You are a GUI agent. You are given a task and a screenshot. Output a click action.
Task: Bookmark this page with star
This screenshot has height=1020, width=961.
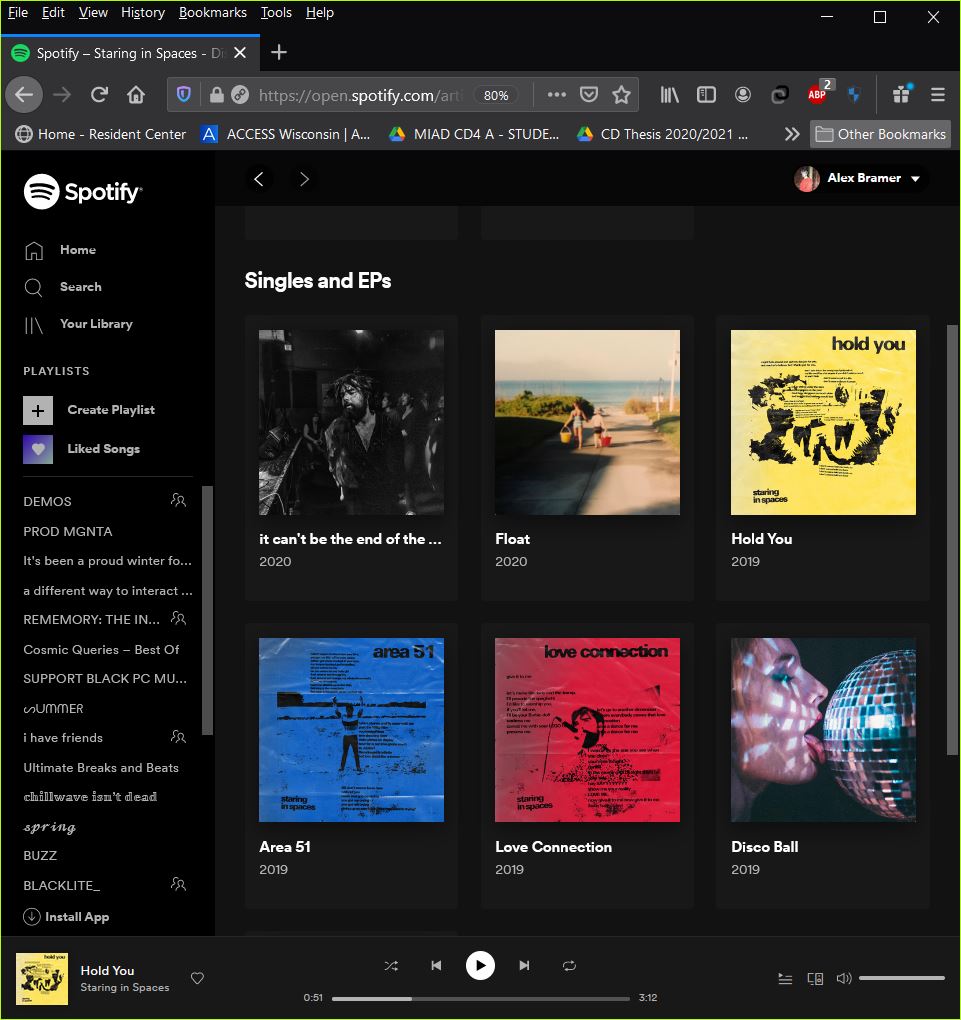[x=621, y=95]
